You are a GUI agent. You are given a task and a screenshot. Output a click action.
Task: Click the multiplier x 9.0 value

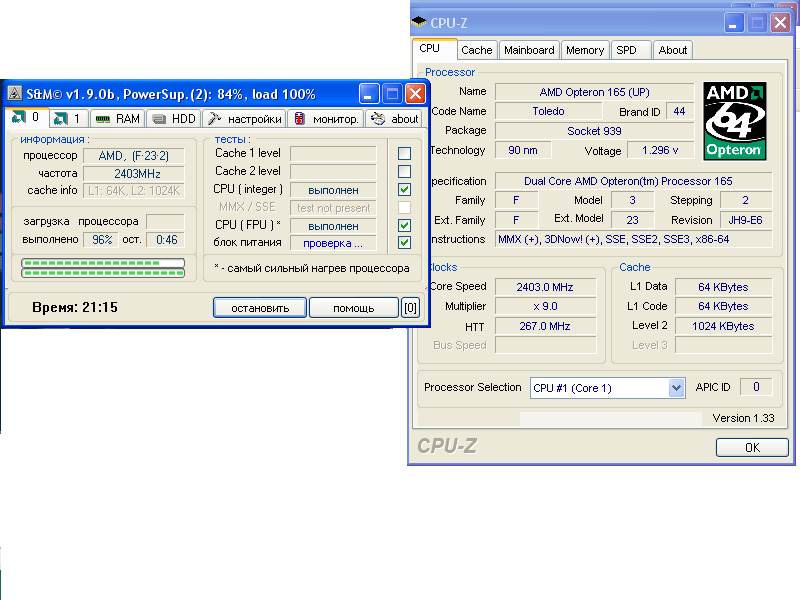545,306
